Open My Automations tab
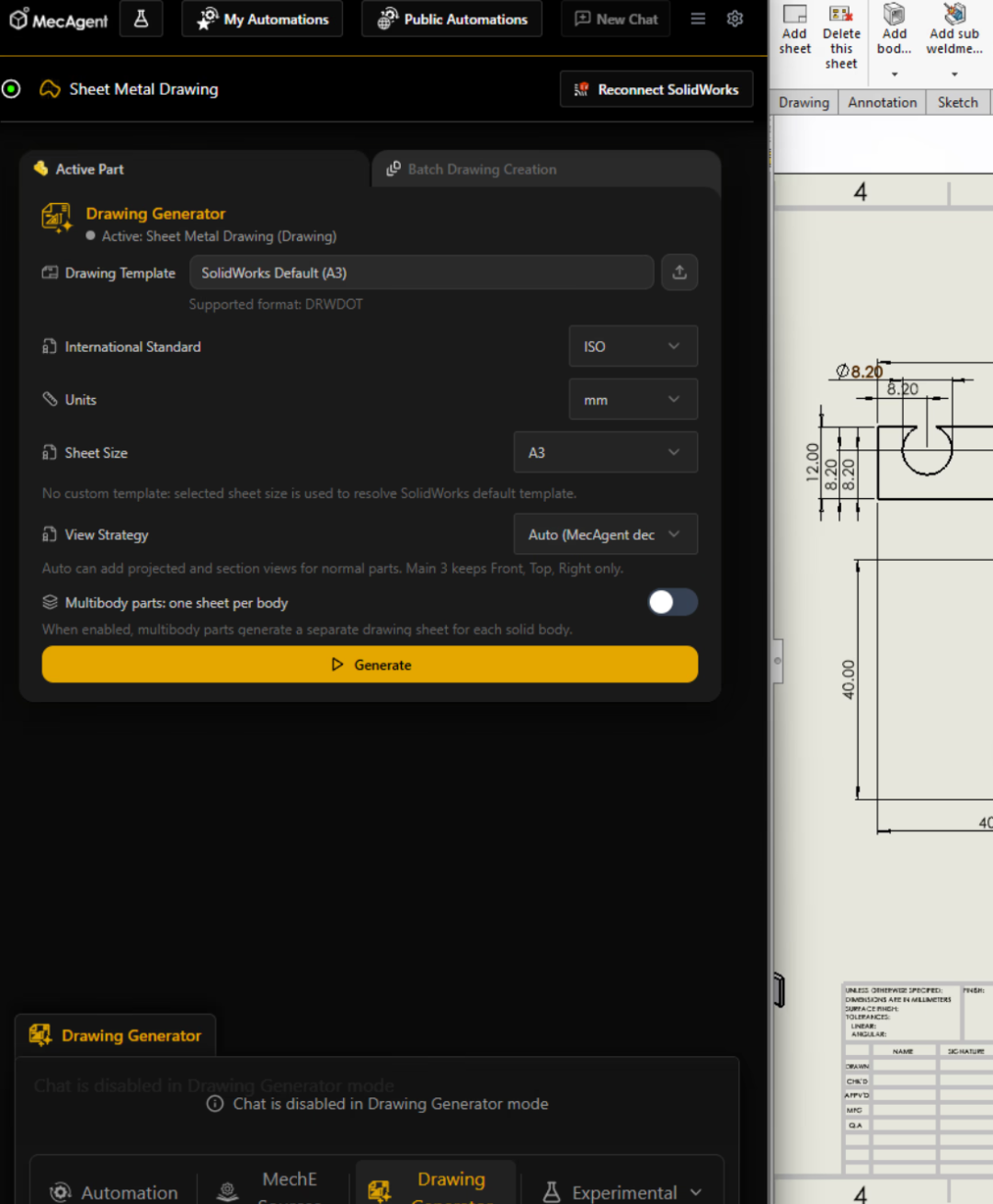Image resolution: width=993 pixels, height=1204 pixels. [262, 18]
